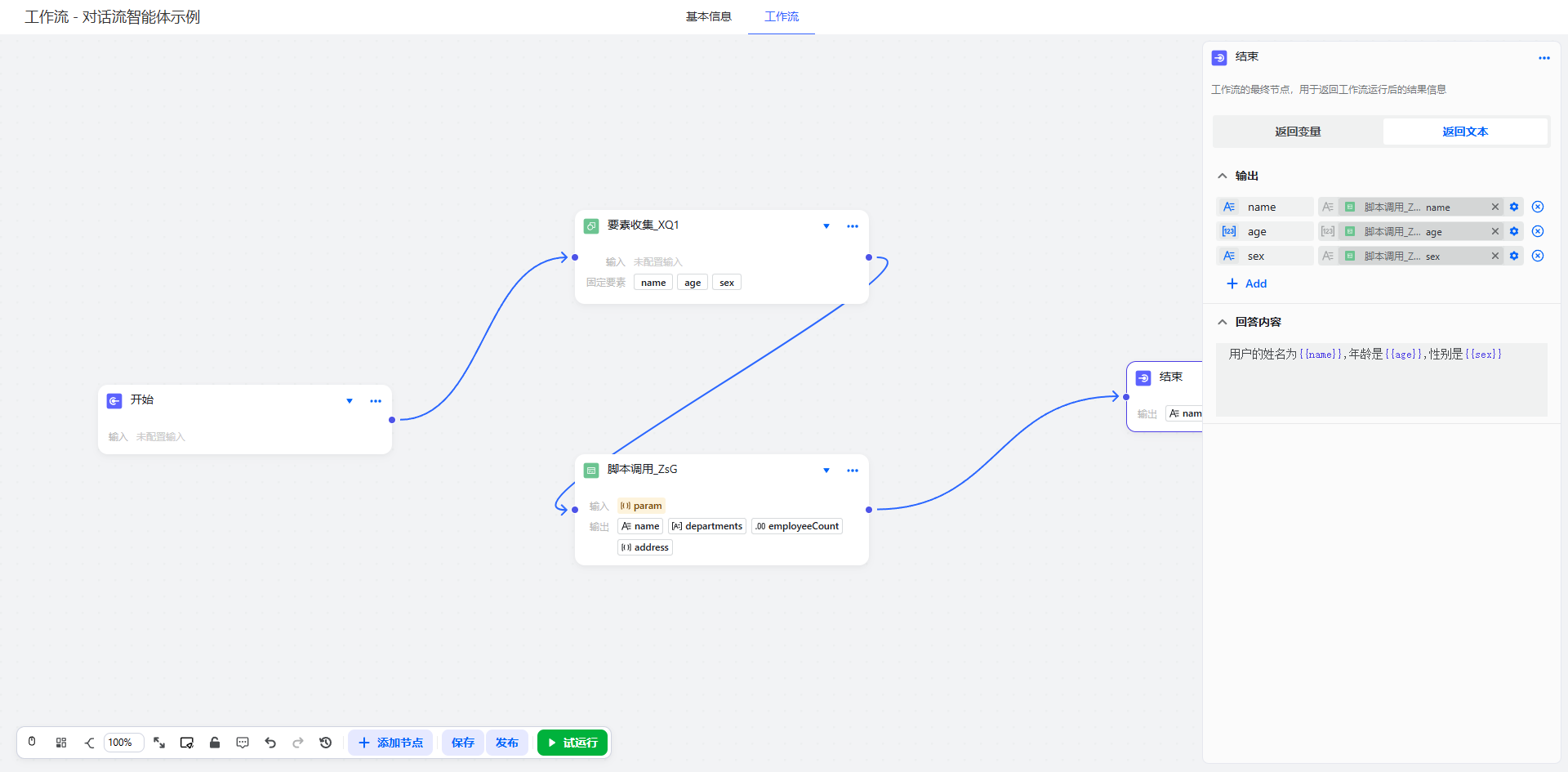The width and height of the screenshot is (1568, 772).
Task: Switch to the 基本信息 tab
Action: point(708,16)
